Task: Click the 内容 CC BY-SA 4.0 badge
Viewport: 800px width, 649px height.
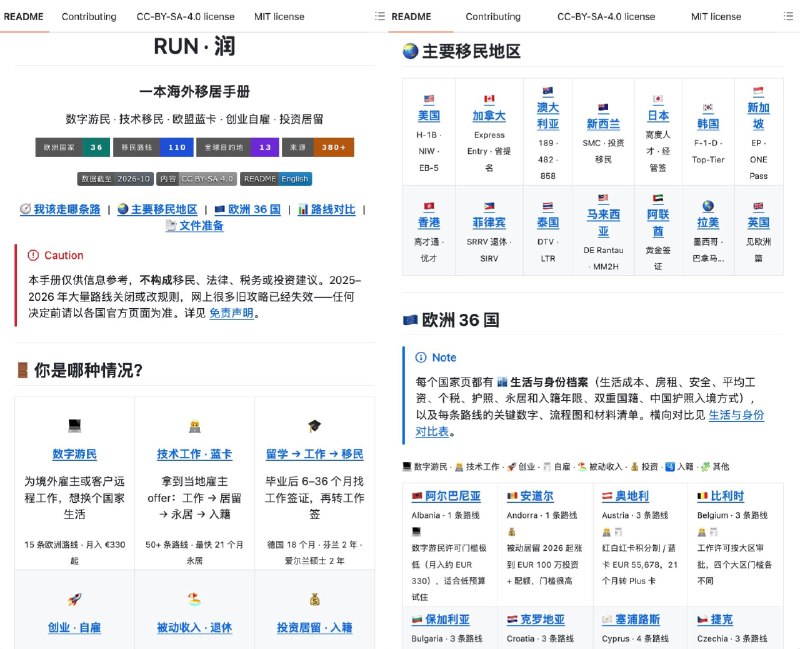Action: click(x=196, y=179)
